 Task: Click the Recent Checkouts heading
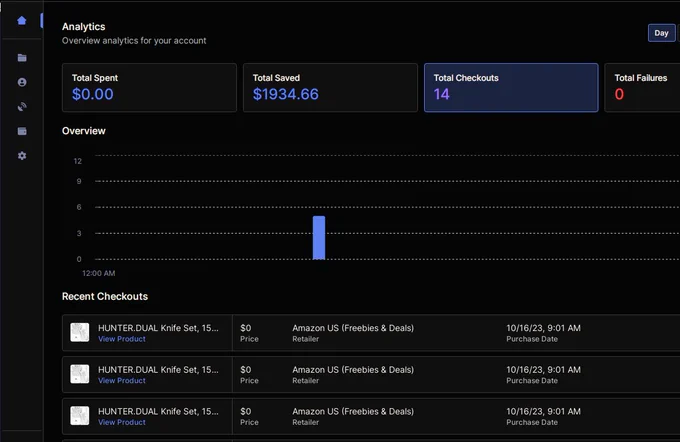click(105, 296)
